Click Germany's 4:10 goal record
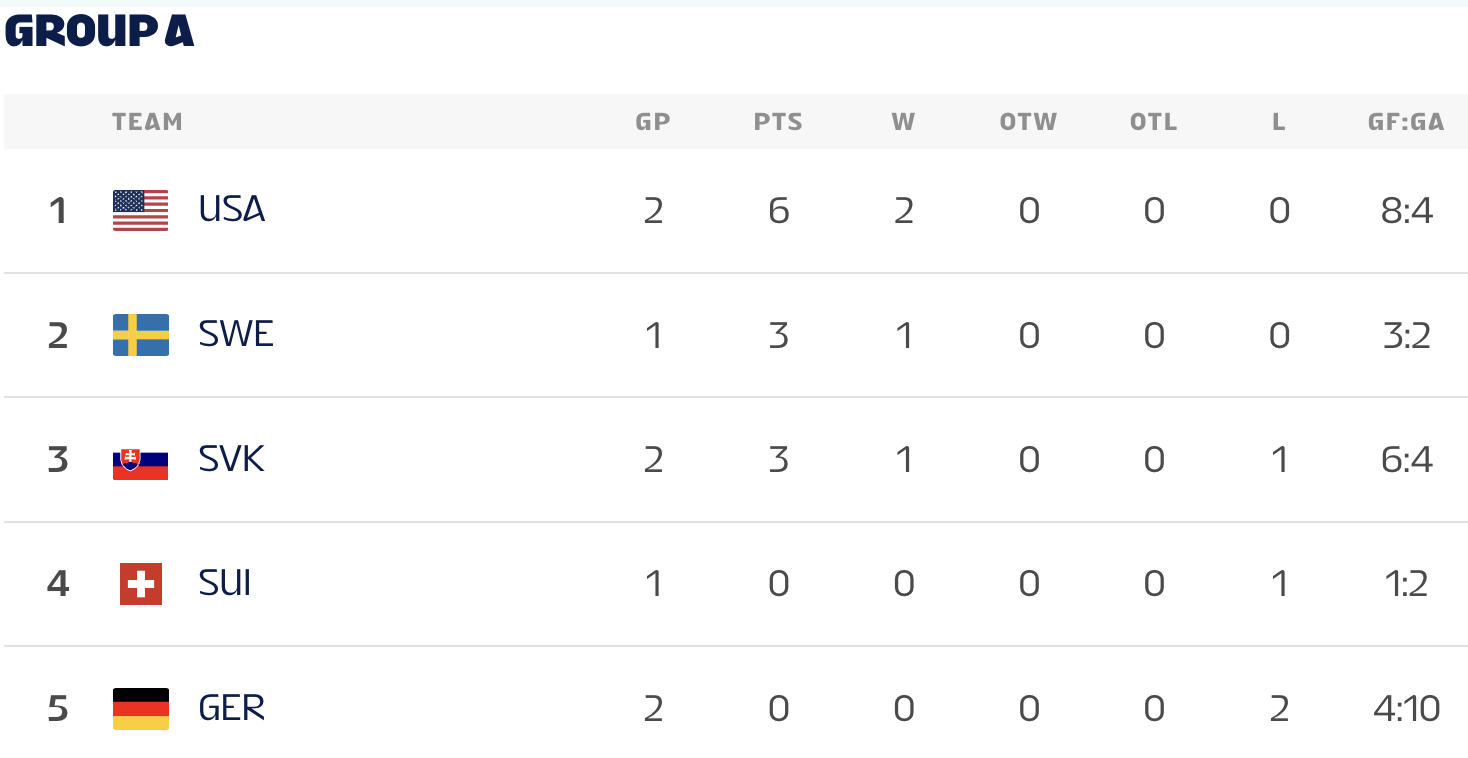 pyautogui.click(x=1406, y=709)
